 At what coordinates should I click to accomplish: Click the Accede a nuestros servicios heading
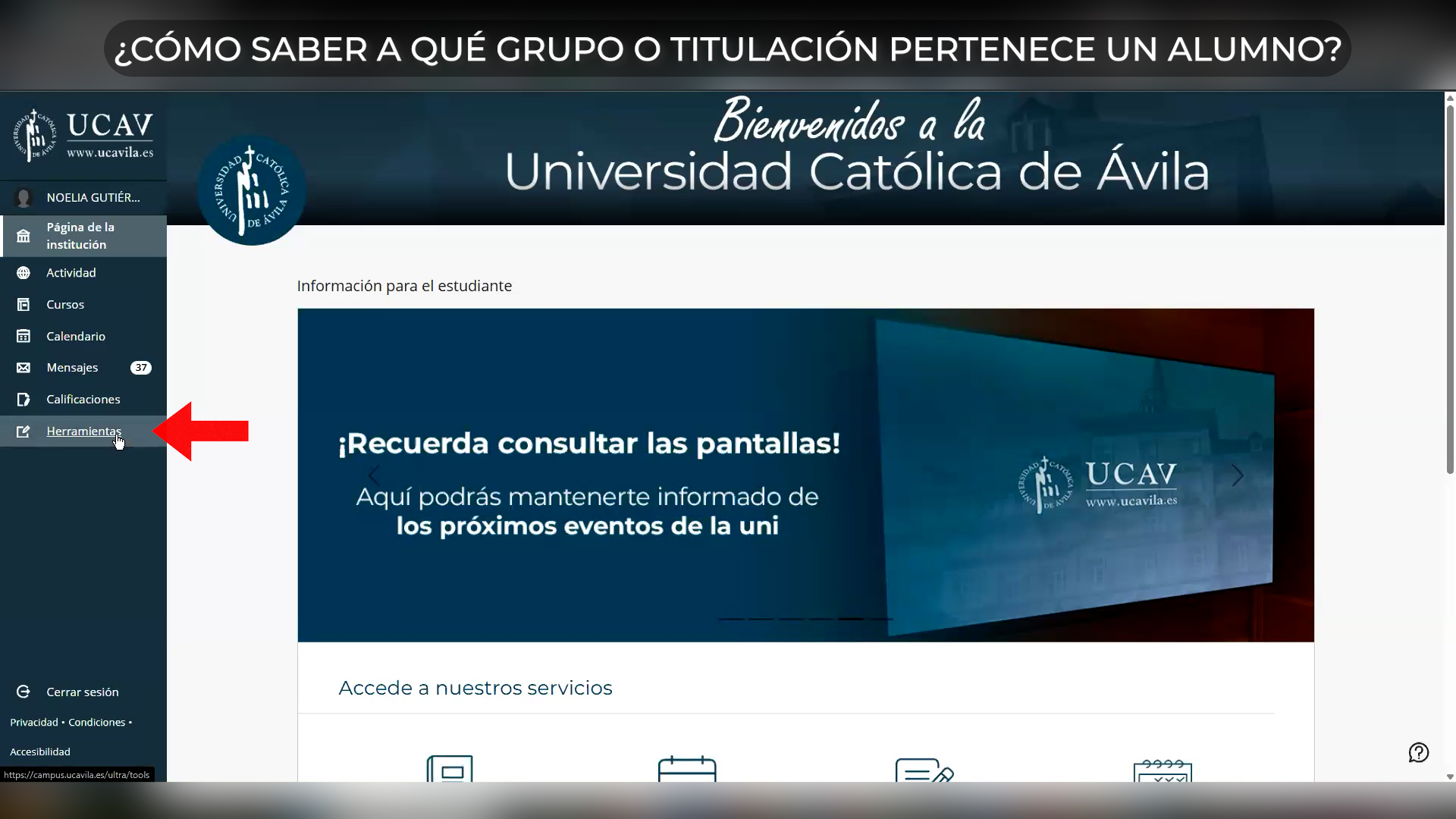(475, 688)
